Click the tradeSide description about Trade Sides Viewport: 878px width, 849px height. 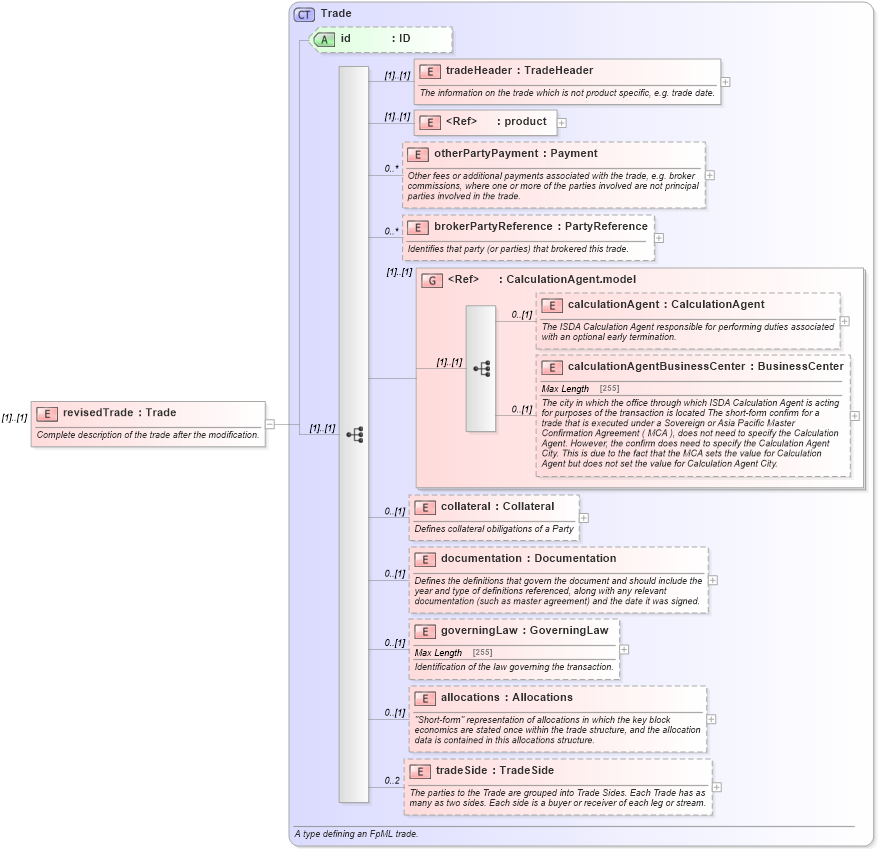(x=558, y=798)
